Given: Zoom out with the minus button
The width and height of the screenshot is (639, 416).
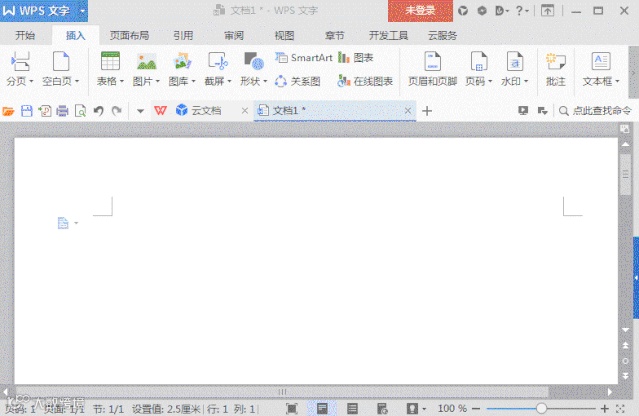Looking at the screenshot, I should [x=476, y=408].
